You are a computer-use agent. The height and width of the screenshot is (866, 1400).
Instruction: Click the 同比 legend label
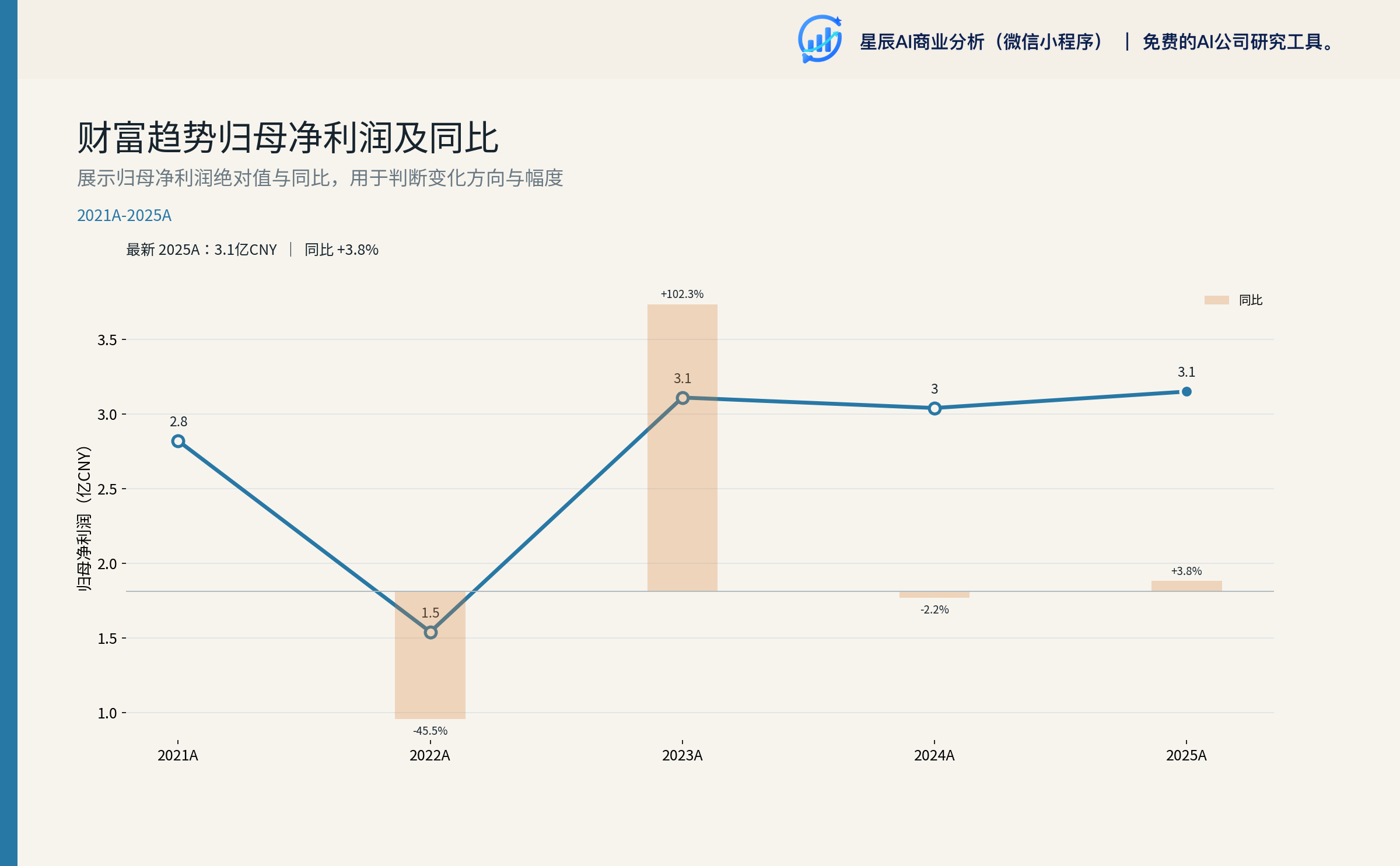pyautogui.click(x=1251, y=300)
